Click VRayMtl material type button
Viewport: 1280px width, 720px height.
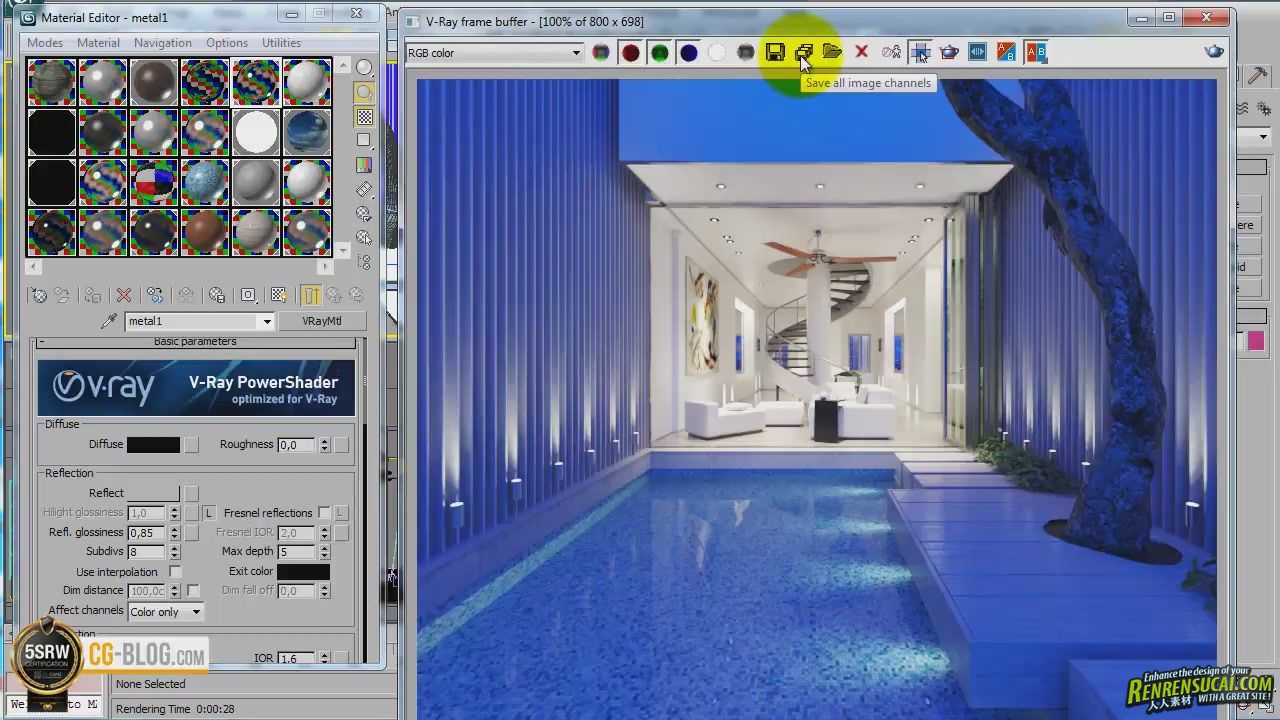point(321,321)
